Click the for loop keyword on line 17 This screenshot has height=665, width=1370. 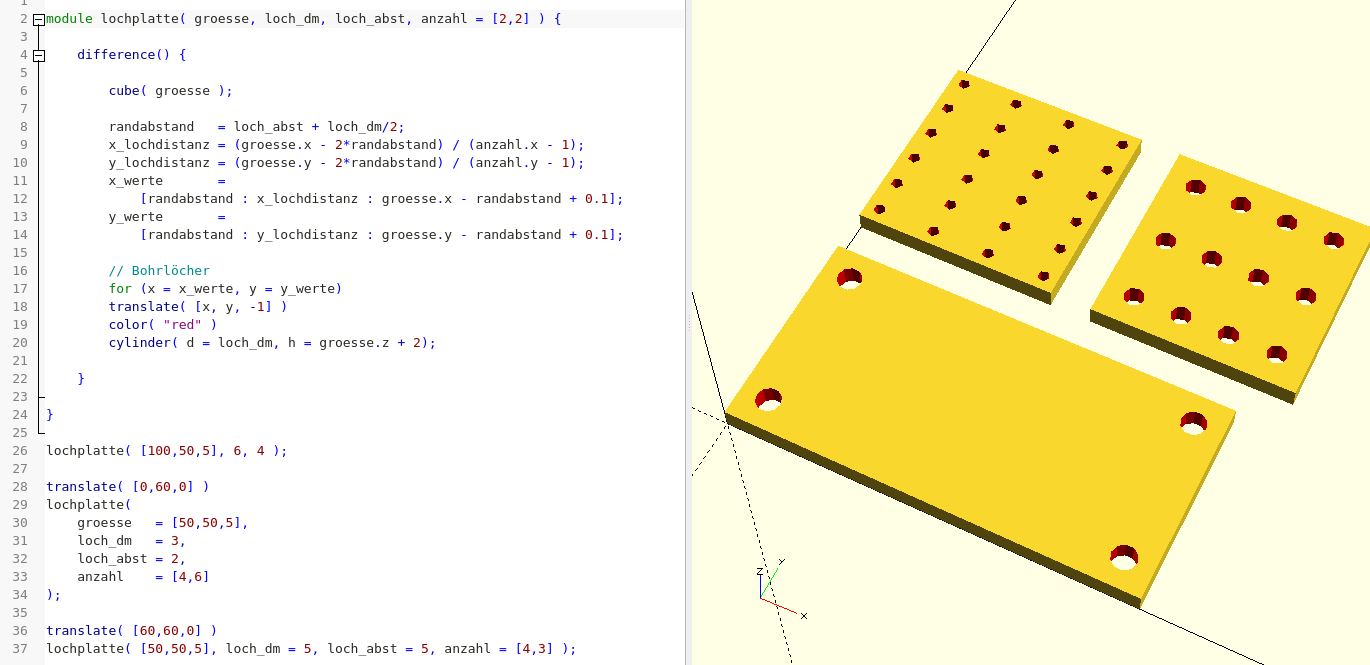pyautogui.click(x=120, y=289)
